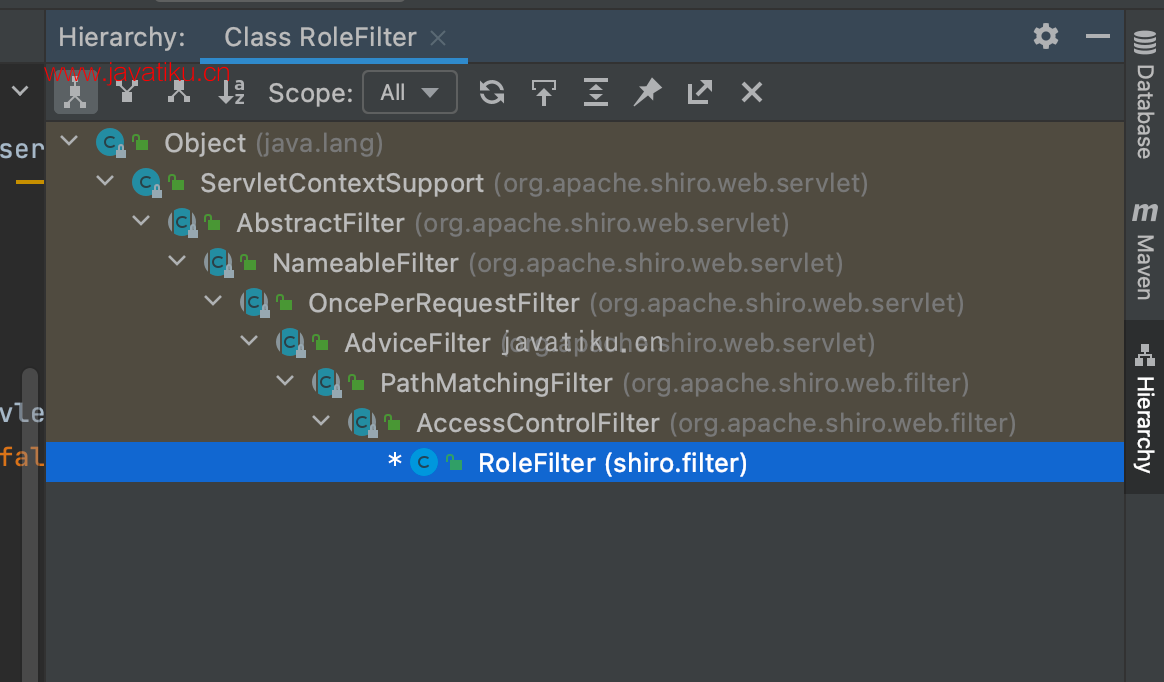Switch to supertypes hierarchy view
1164x682 pixels.
click(127, 92)
